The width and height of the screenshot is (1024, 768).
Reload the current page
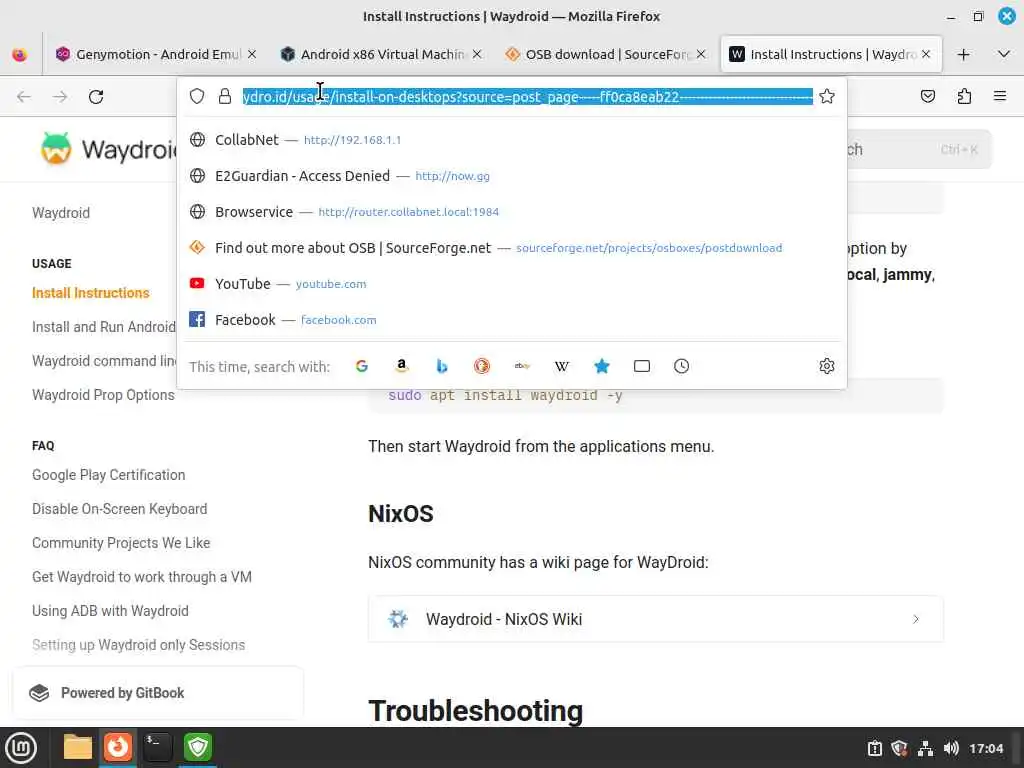coord(96,97)
